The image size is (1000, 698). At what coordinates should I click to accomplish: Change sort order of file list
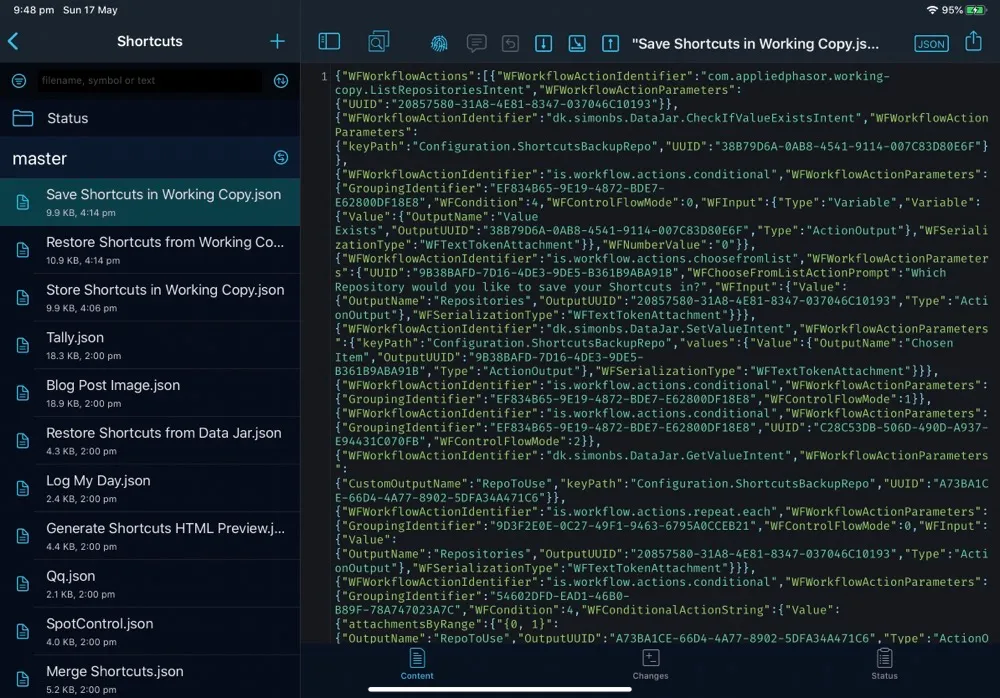tap(281, 81)
